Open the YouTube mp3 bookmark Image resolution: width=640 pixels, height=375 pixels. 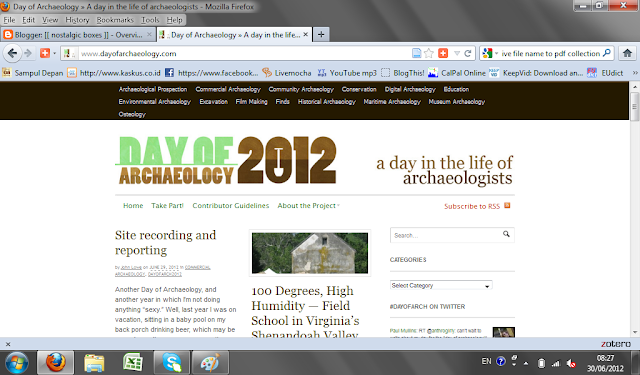click(x=347, y=73)
